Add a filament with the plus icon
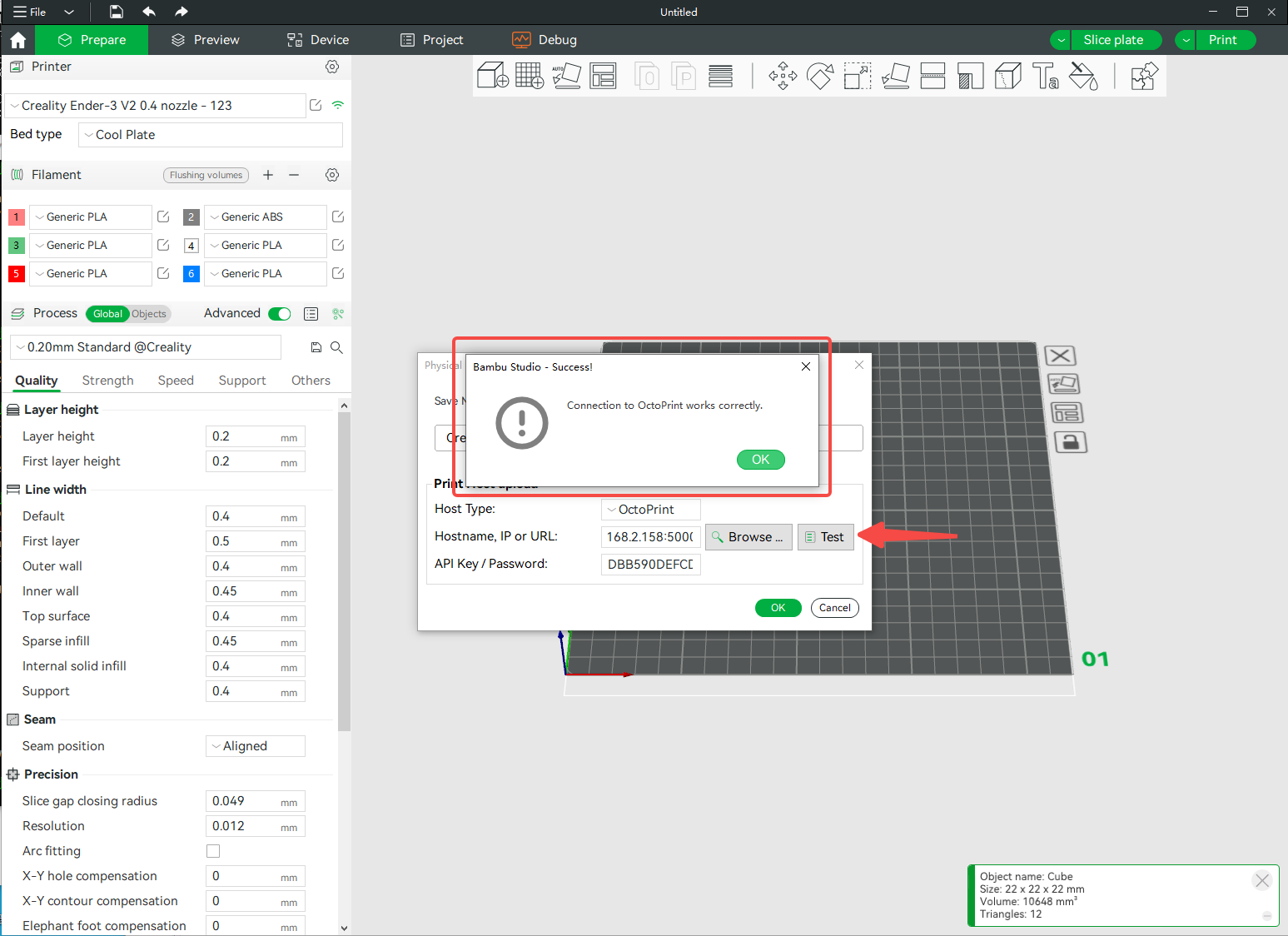This screenshot has width=1288, height=936. click(x=268, y=175)
